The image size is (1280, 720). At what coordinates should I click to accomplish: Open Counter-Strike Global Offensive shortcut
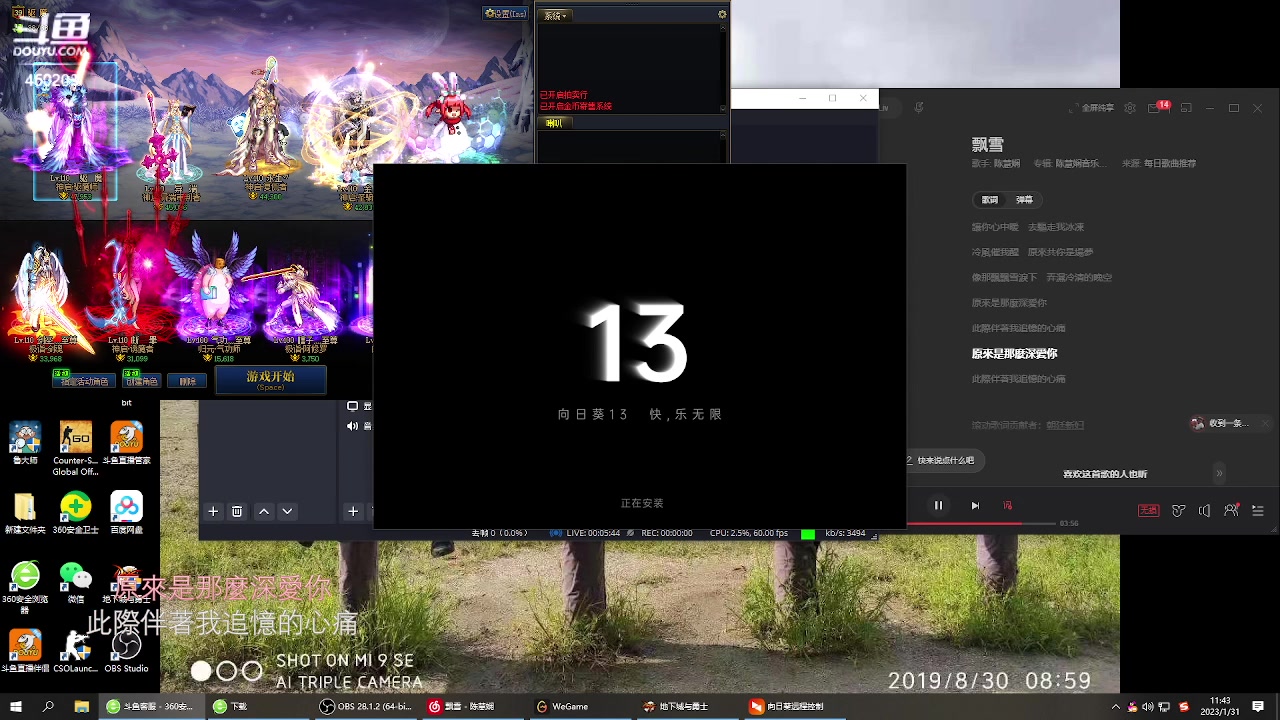point(76,449)
